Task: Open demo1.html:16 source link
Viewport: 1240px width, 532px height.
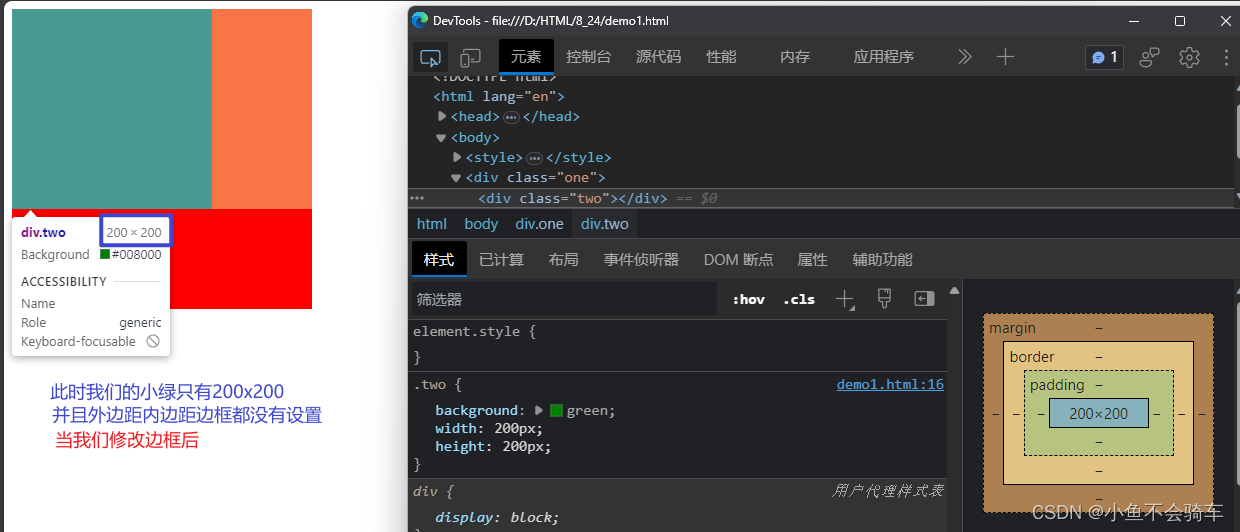Action: 890,384
